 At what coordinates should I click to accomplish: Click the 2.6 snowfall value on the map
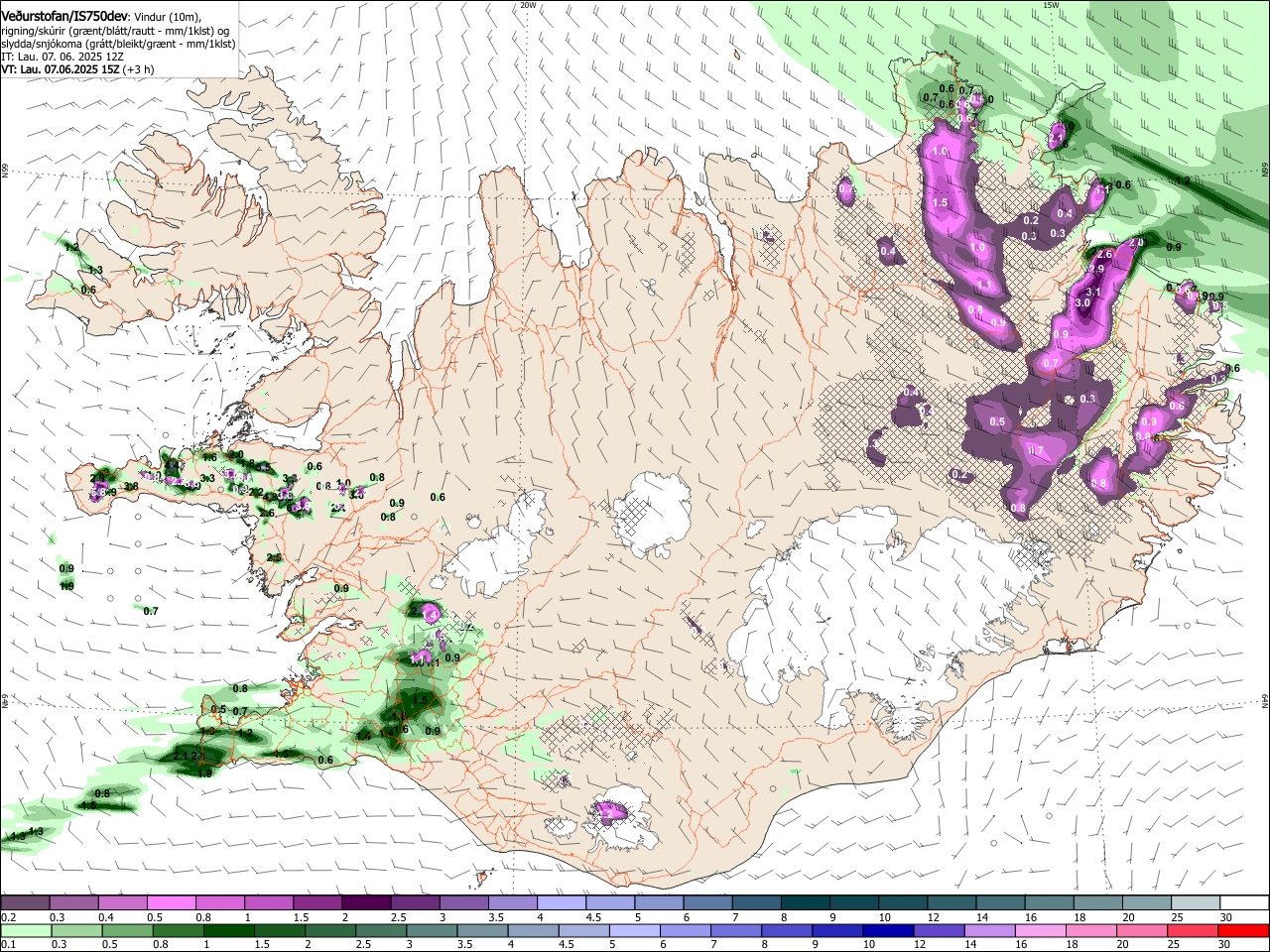pyautogui.click(x=1104, y=255)
